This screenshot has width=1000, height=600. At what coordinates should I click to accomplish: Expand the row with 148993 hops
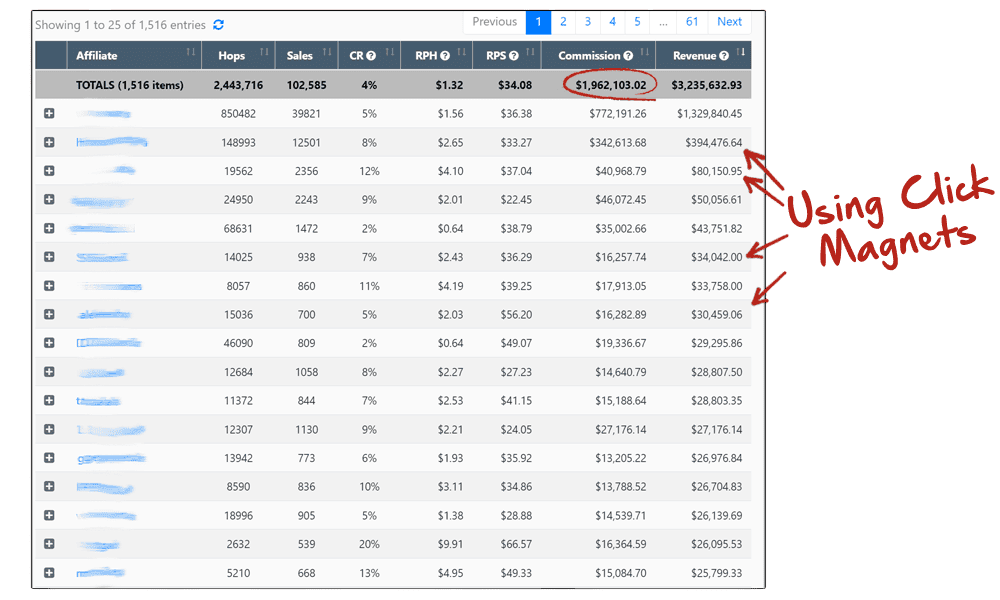tap(49, 142)
